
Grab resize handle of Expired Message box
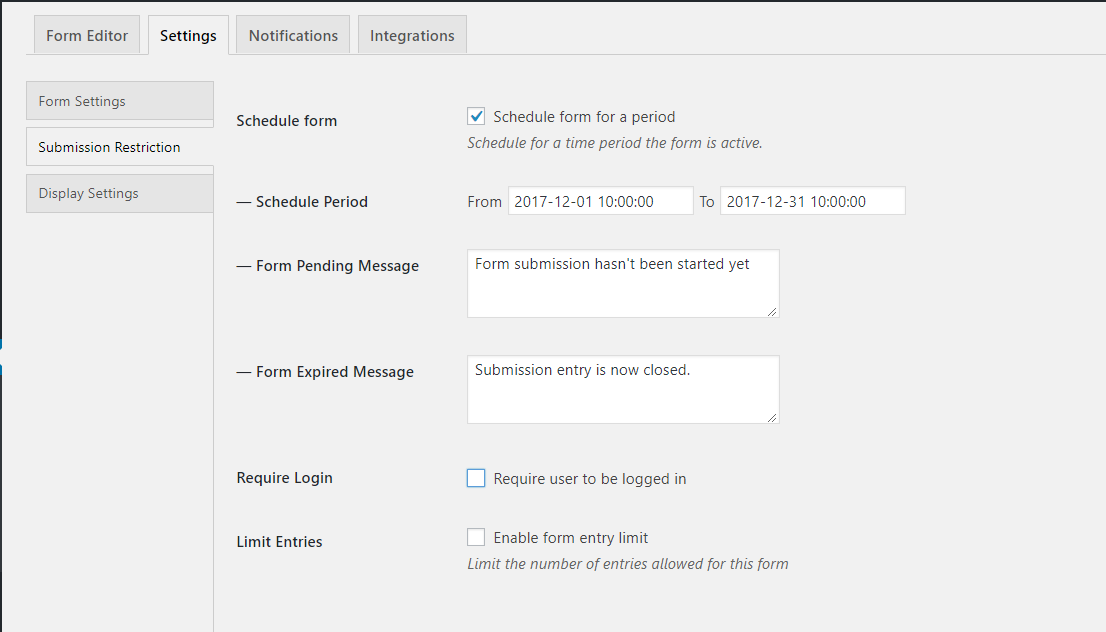(x=772, y=417)
